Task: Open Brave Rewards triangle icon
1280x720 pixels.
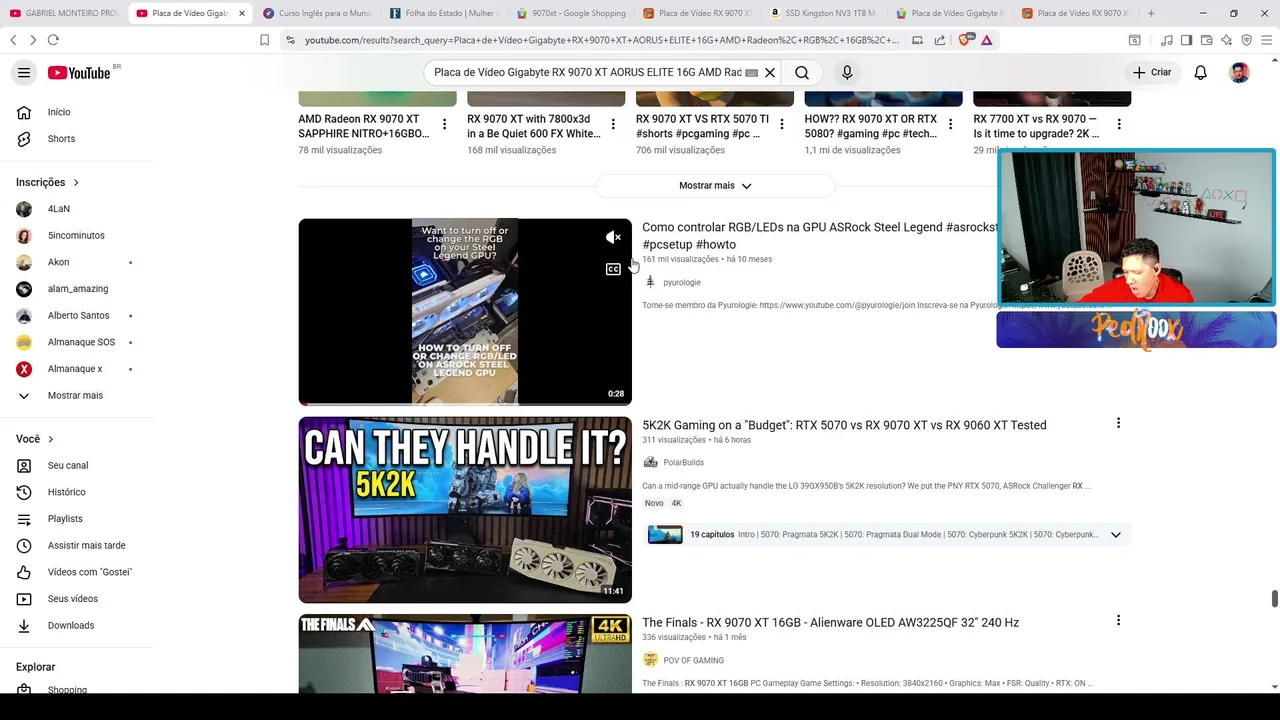Action: 987,40
